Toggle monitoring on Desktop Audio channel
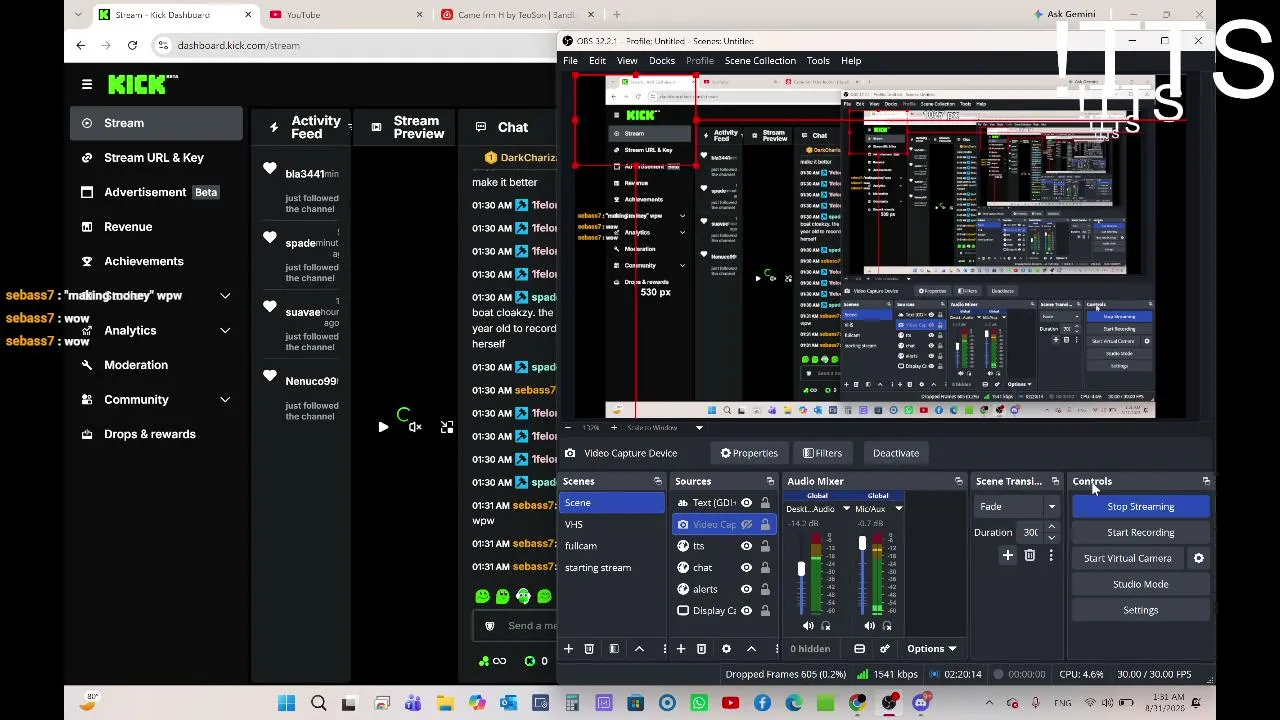This screenshot has width=1280, height=720. click(x=826, y=626)
